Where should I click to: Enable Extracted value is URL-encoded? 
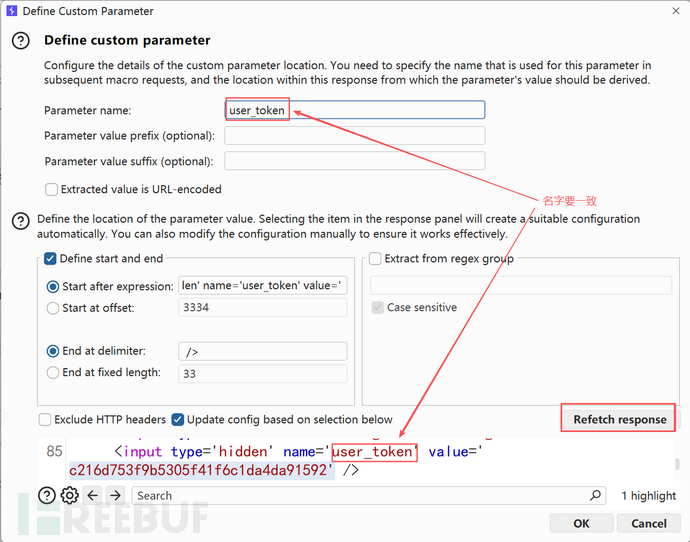(51, 190)
